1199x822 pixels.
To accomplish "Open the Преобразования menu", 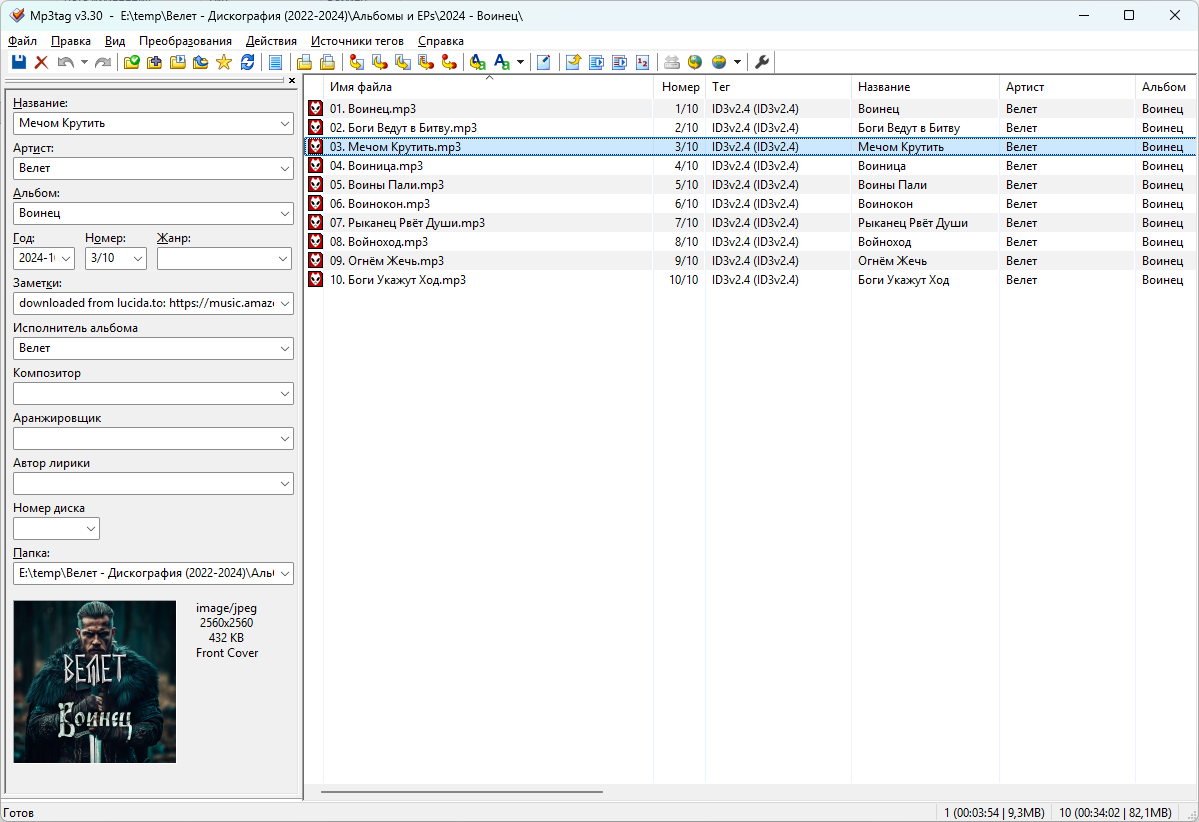I will click(185, 41).
